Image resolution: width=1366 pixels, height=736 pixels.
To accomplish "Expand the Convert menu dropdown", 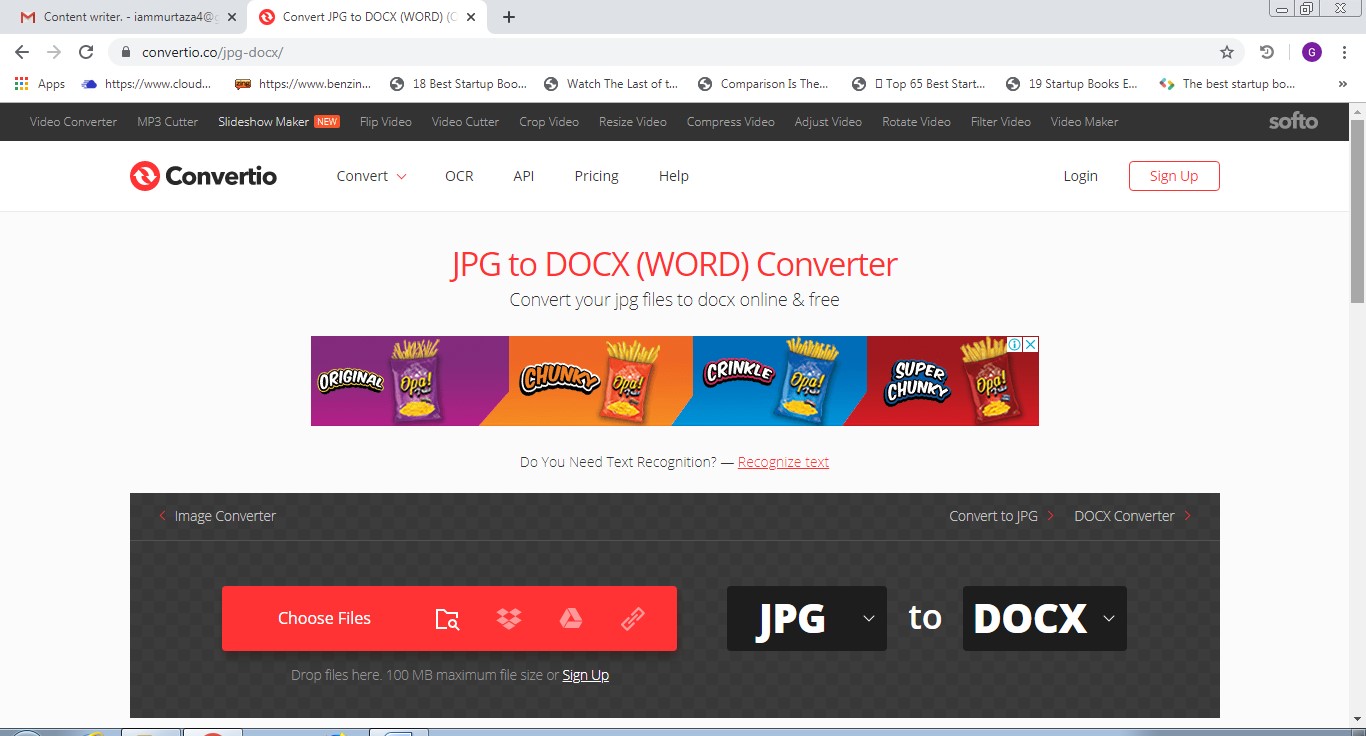I will click(x=372, y=176).
